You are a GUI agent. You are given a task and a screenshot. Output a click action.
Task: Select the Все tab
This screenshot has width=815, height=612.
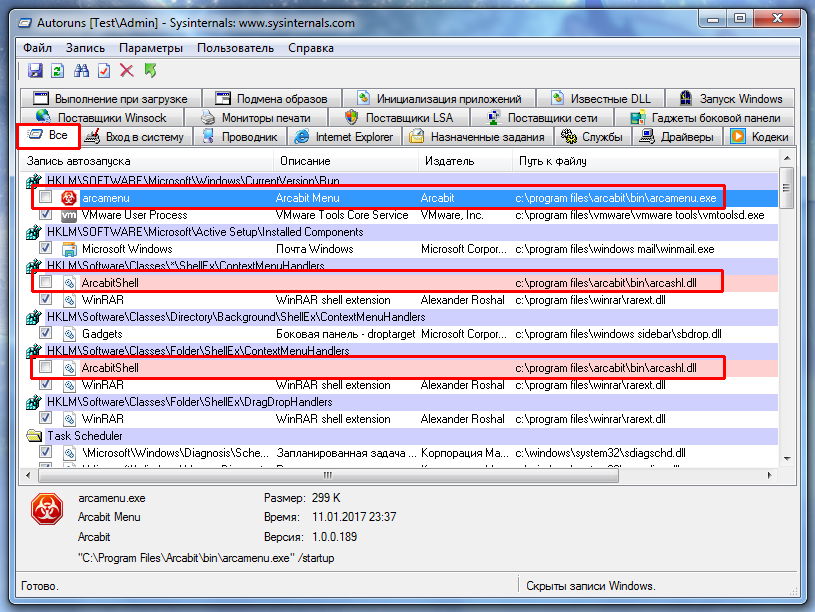click(48, 135)
